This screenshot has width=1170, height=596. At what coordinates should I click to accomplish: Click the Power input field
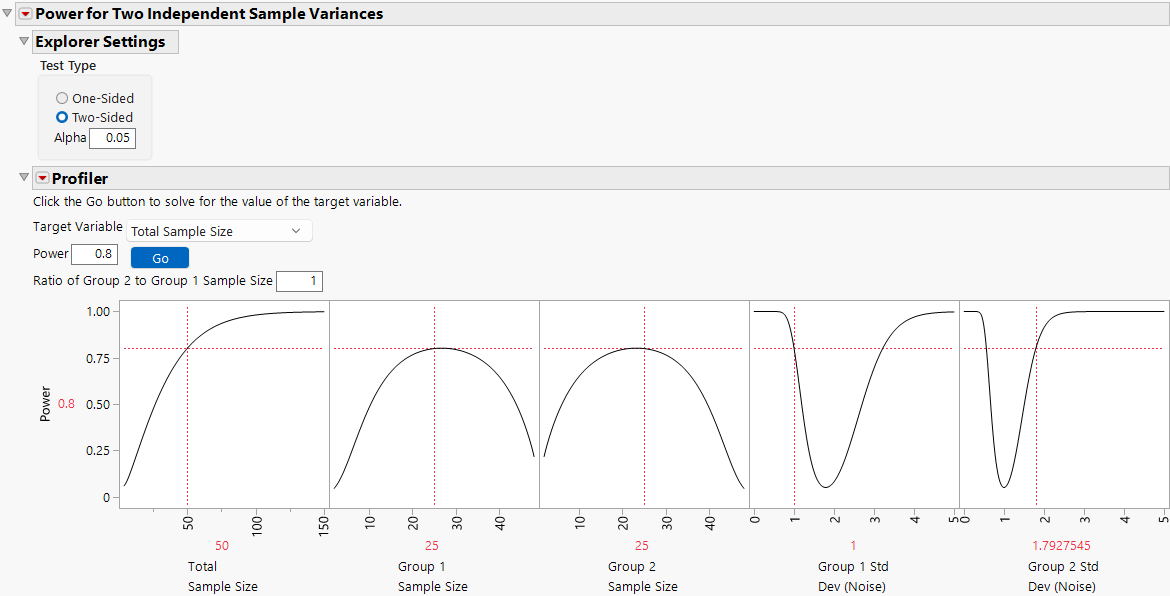pos(94,253)
